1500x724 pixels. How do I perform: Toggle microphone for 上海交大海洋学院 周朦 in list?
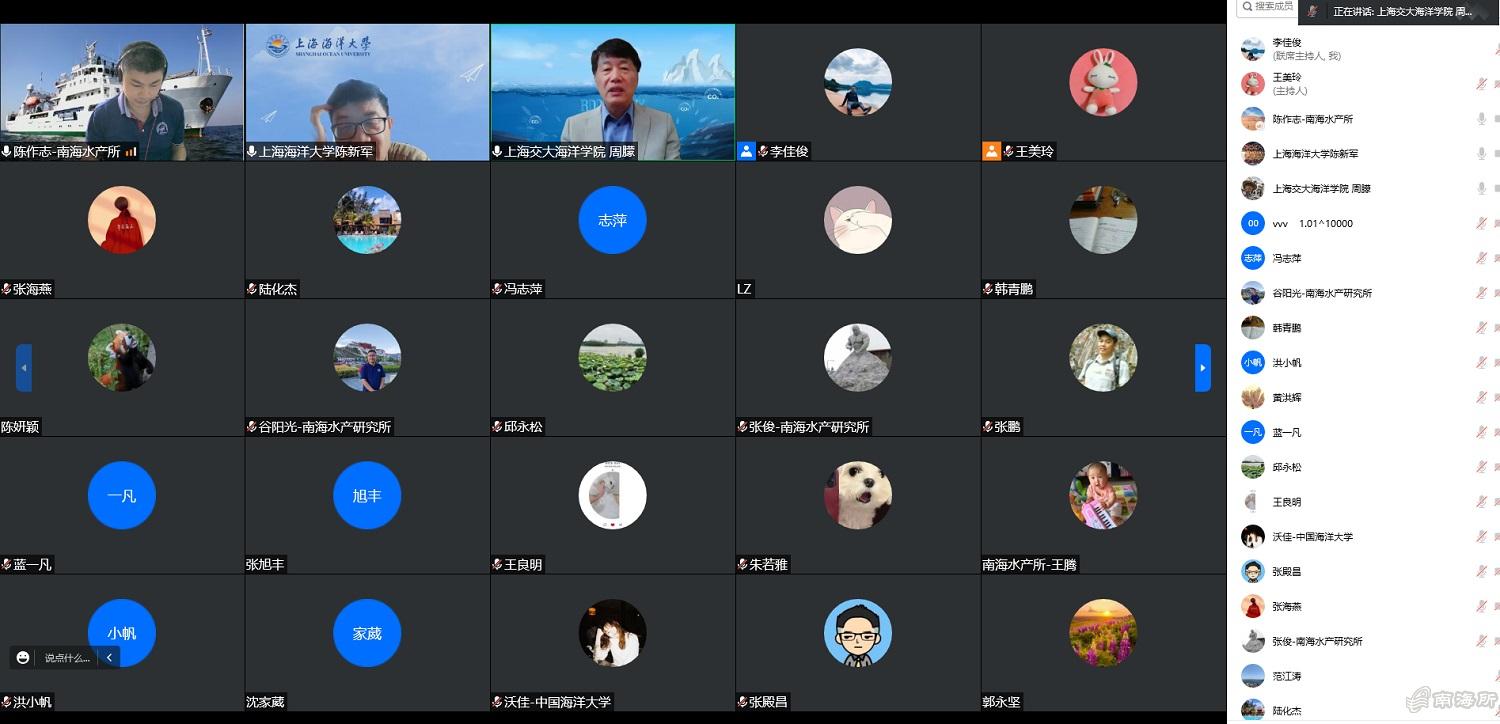pyautogui.click(x=1481, y=188)
